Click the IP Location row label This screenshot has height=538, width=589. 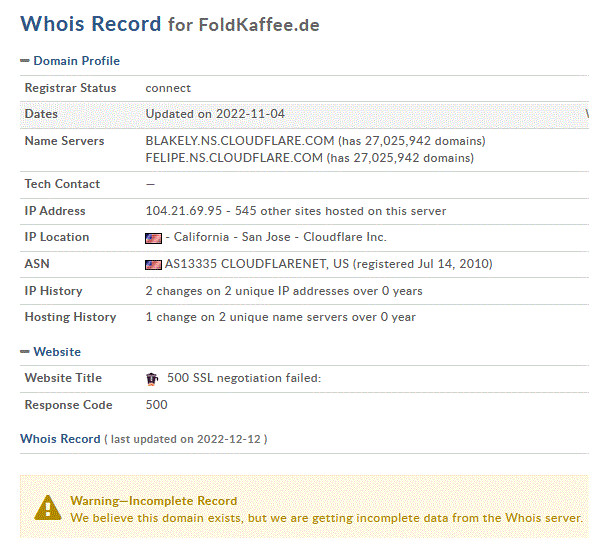(57, 237)
